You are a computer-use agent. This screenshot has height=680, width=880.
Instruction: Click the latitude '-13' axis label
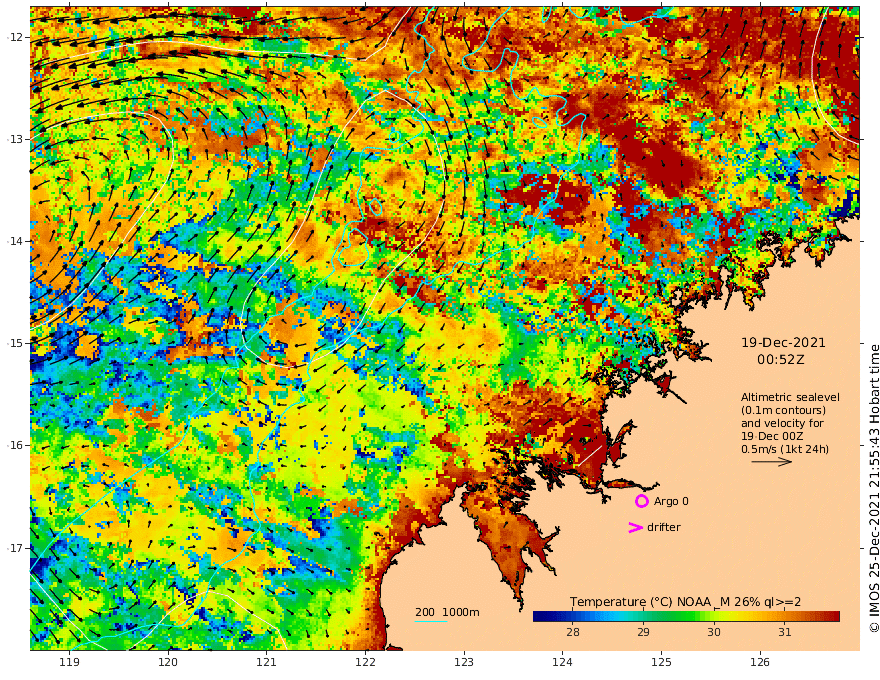[x=15, y=139]
